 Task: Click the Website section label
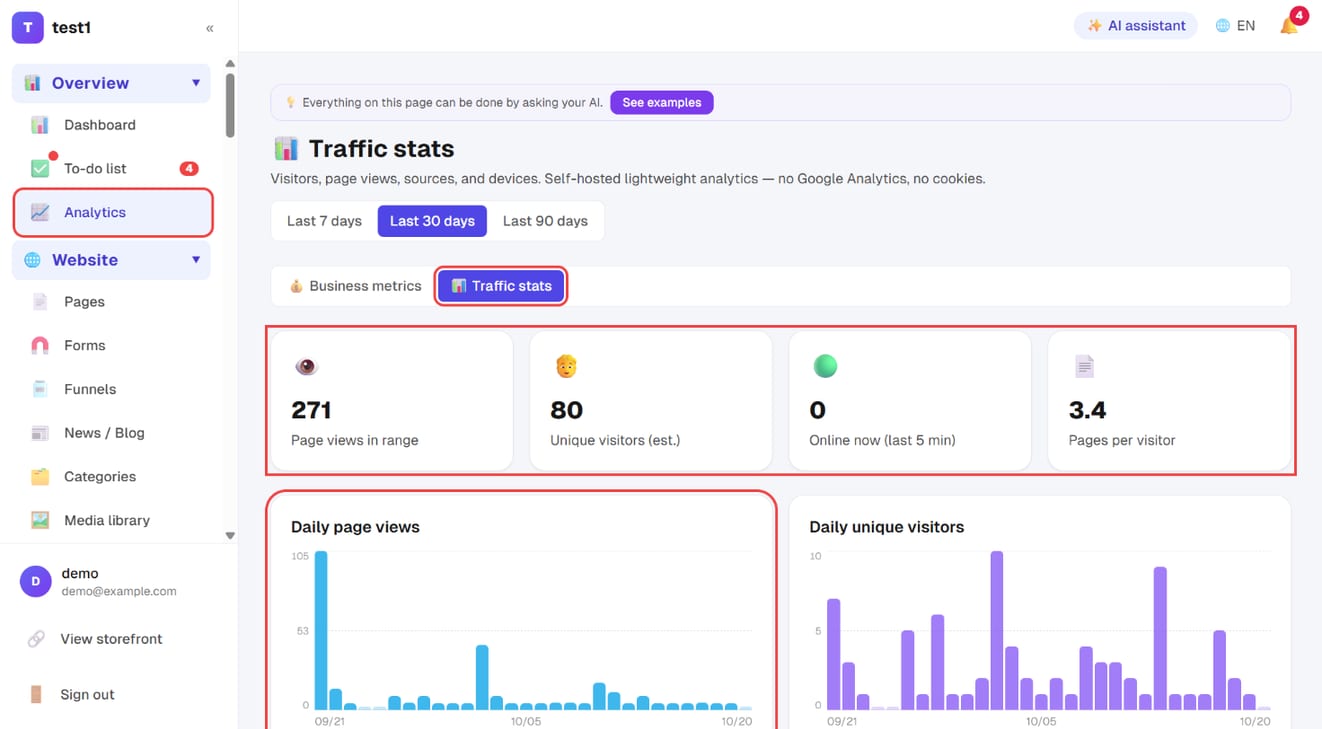tap(85, 260)
